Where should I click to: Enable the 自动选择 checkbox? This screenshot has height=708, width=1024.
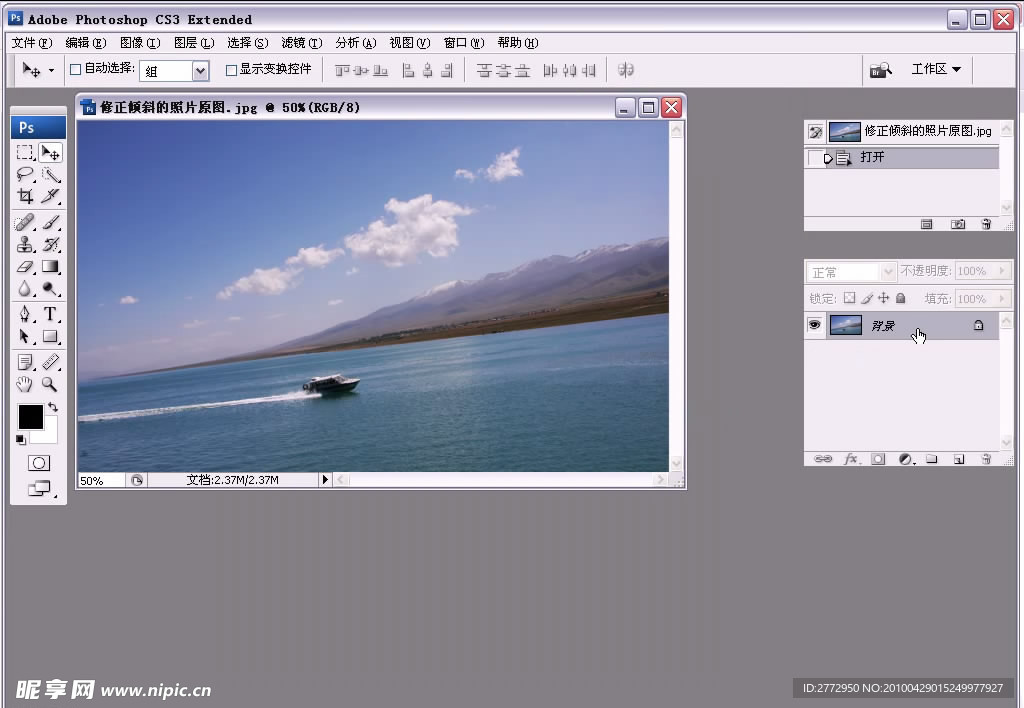76,69
